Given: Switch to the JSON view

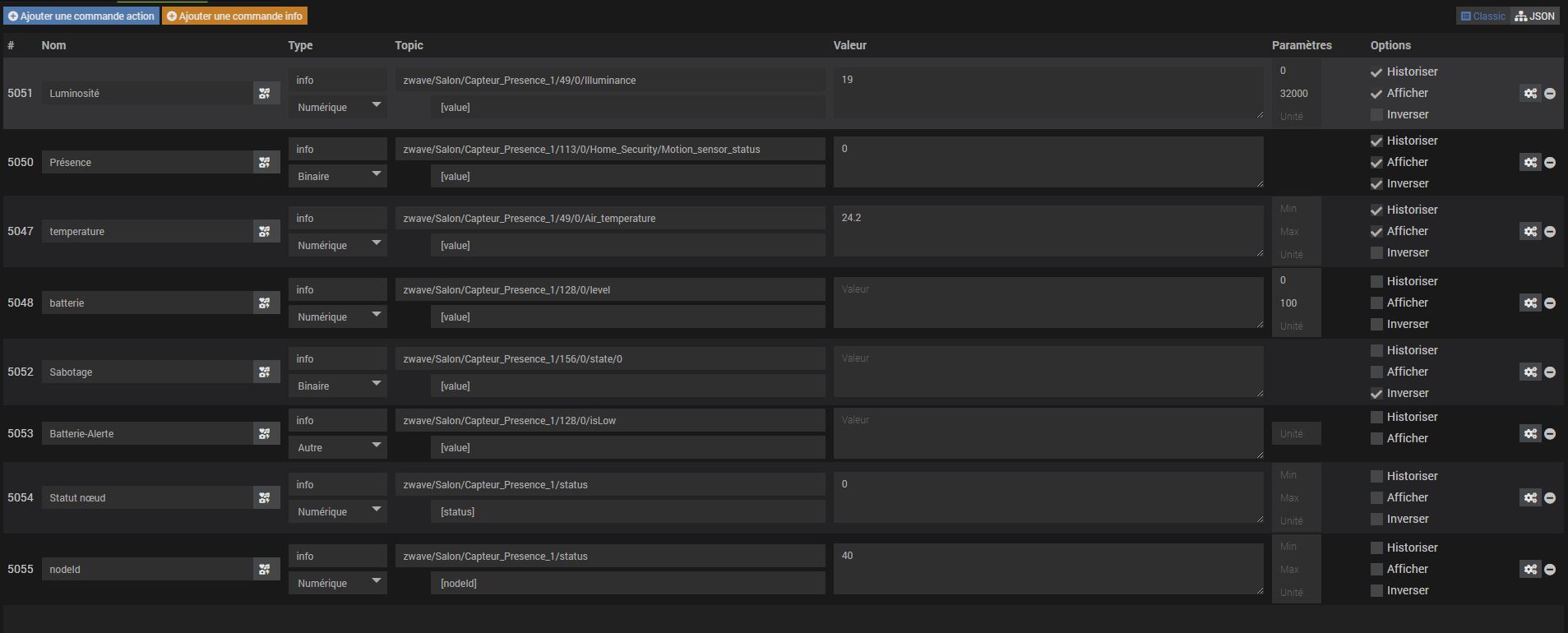Looking at the screenshot, I should pyautogui.click(x=1535, y=16).
